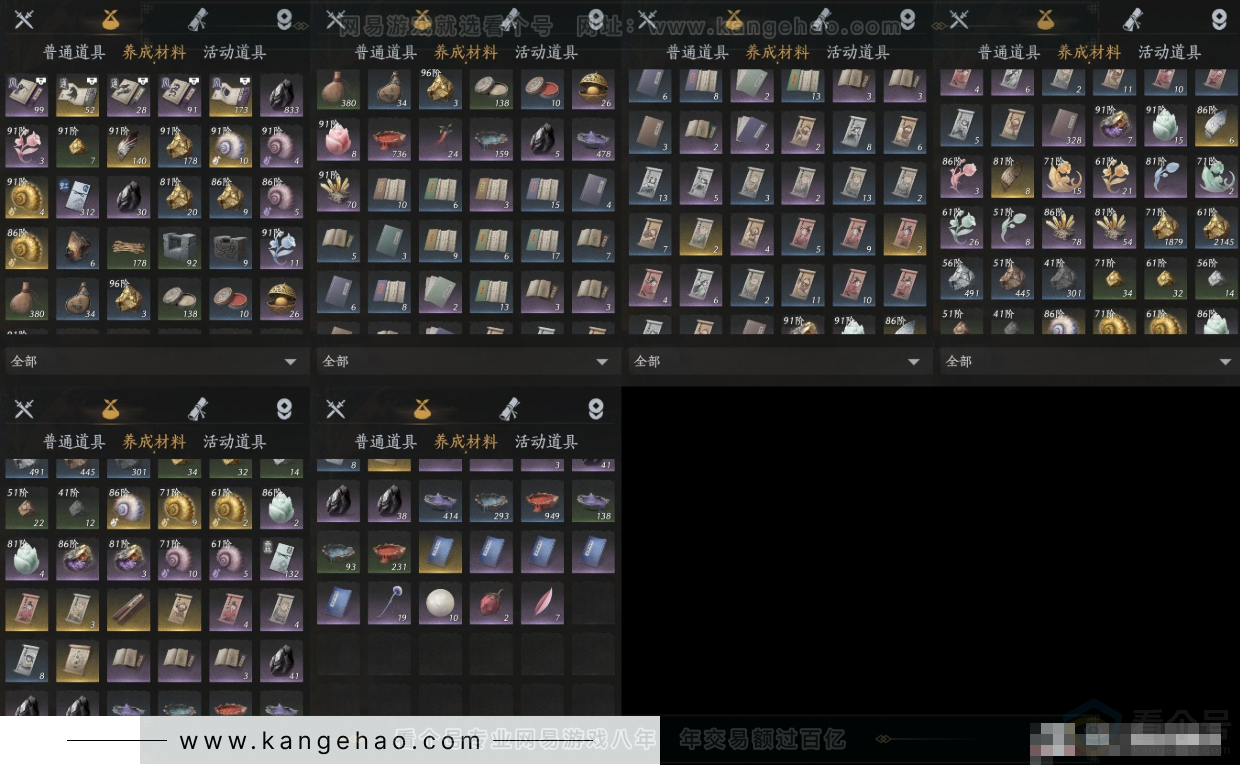Viewport: 1240px width, 765px height.
Task: Select the 61阶 gold ore count 2145
Action: tap(1215, 229)
